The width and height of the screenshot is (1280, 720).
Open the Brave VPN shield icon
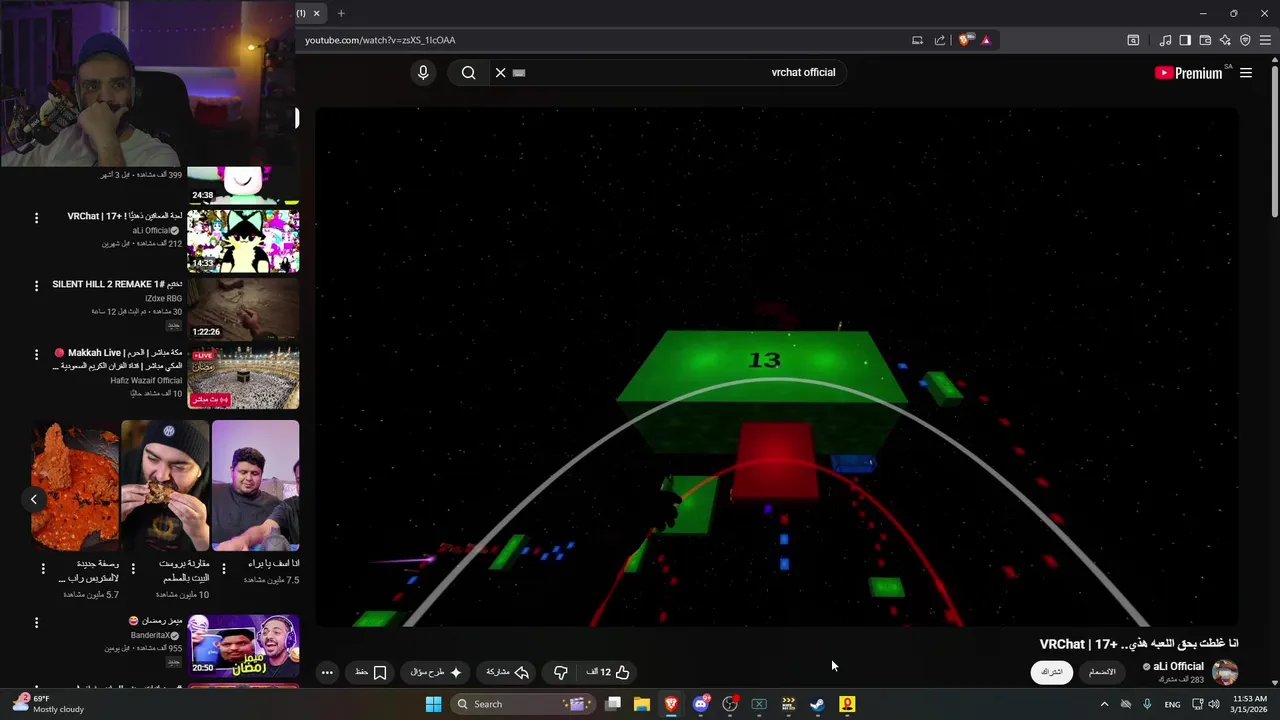(x=1245, y=40)
